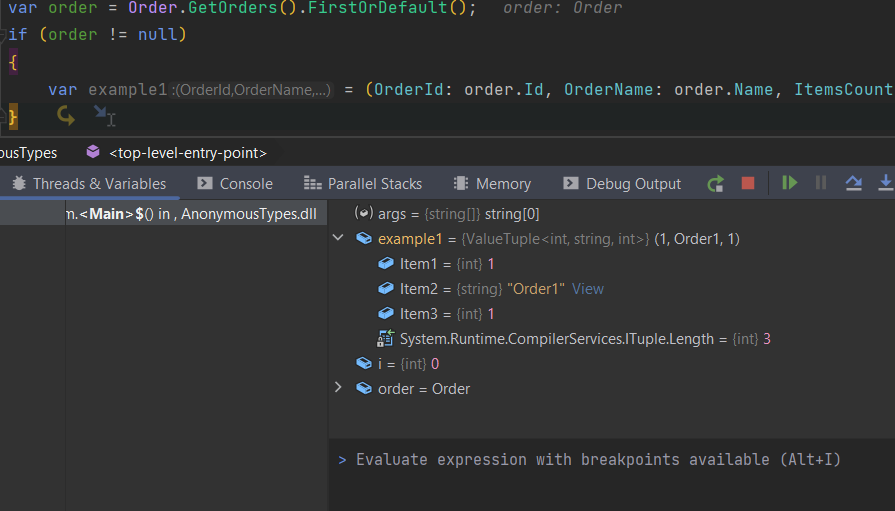The width and height of the screenshot is (895, 511).
Task: Switch to the Memory tab
Action: pyautogui.click(x=492, y=183)
